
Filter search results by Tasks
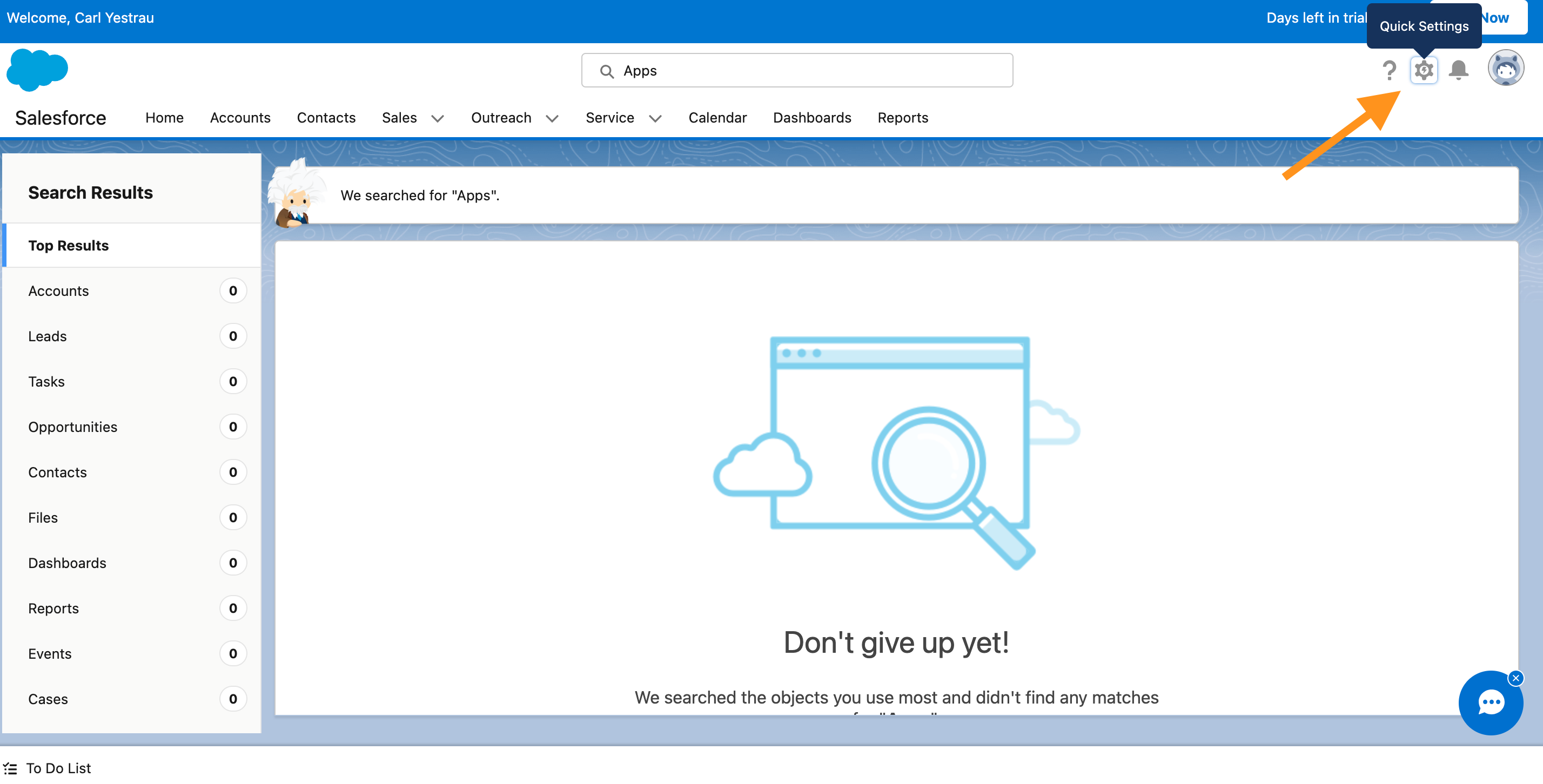tap(132, 382)
